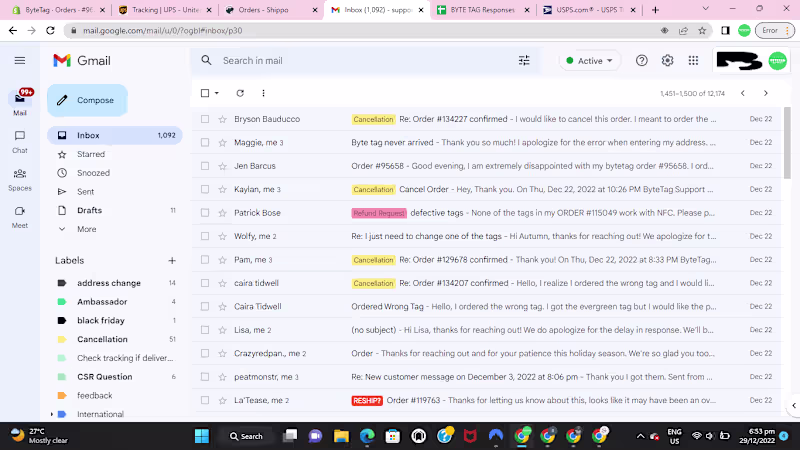Switch to ByteTag Orders tab

58,10
